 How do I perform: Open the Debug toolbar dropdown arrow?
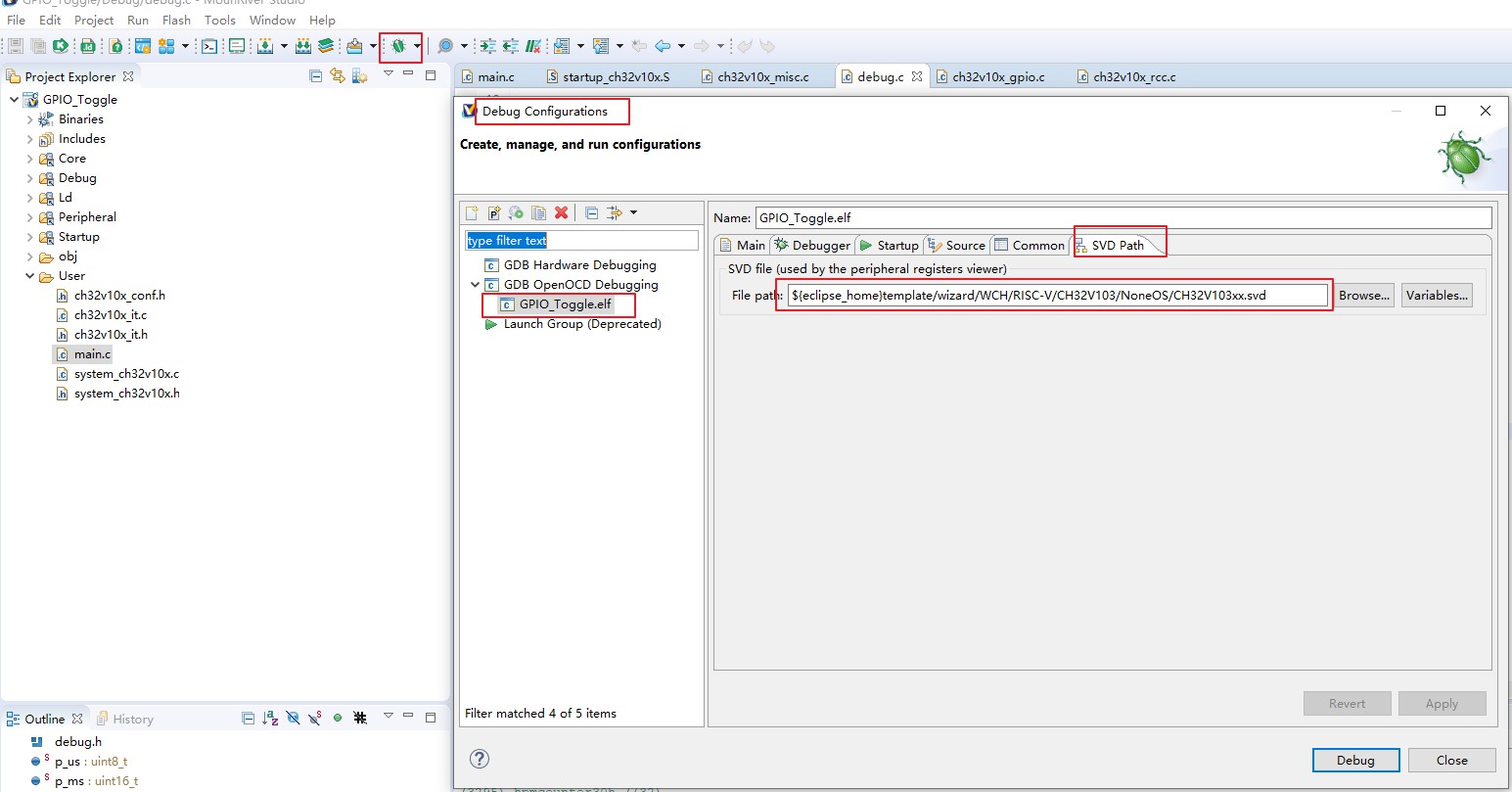[417, 46]
